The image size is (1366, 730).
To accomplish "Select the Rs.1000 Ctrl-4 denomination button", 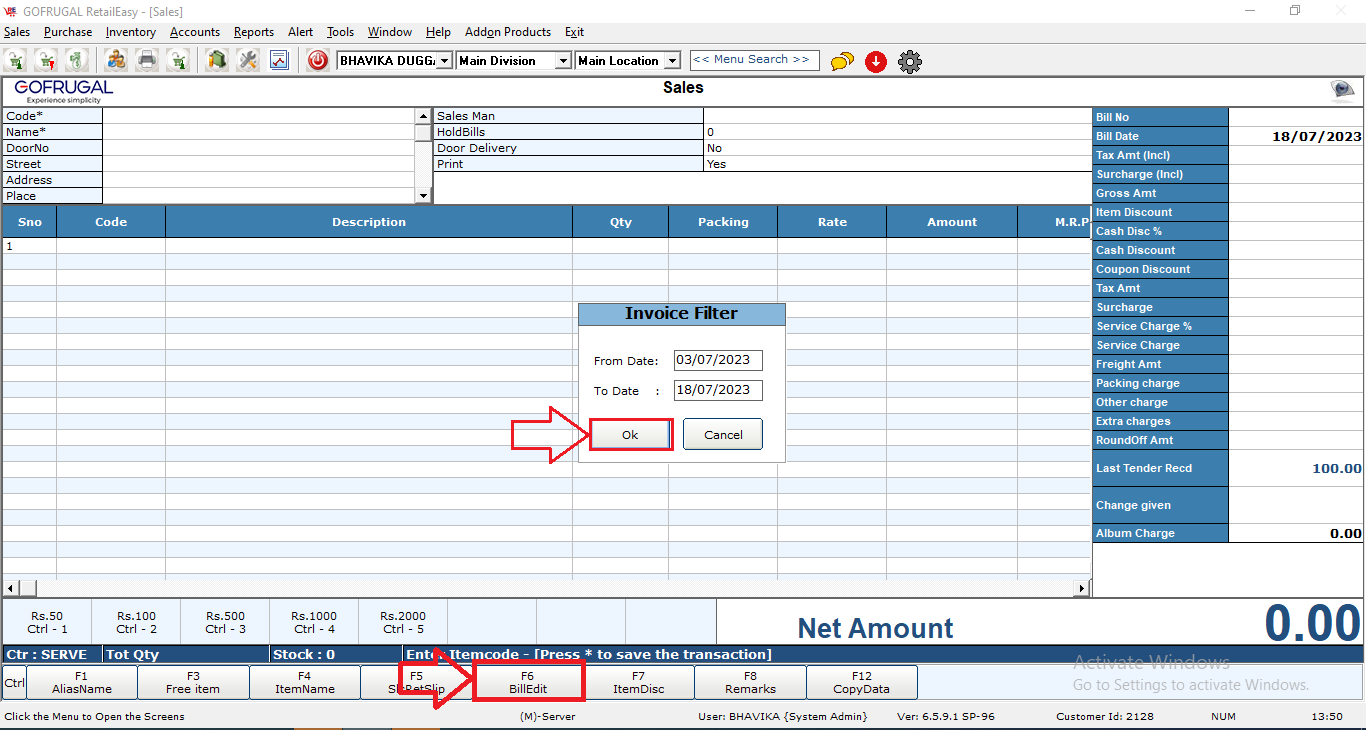I will coord(314,622).
